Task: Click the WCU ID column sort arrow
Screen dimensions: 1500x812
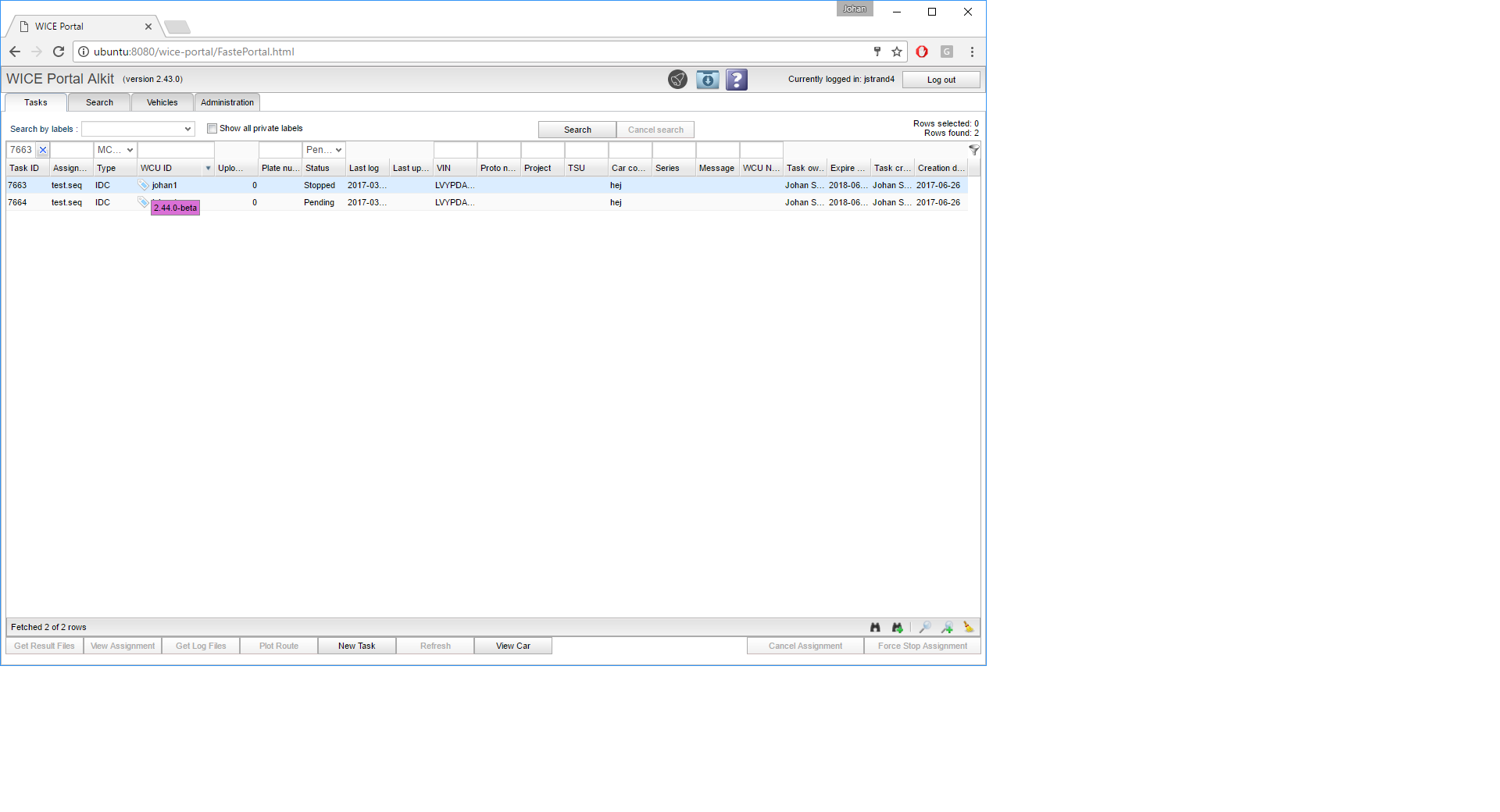Action: 208,169
